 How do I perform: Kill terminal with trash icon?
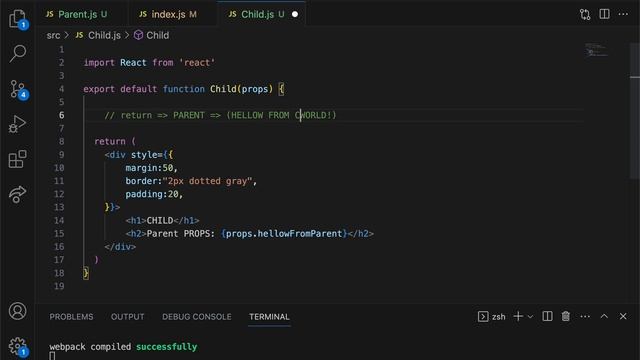click(x=566, y=316)
